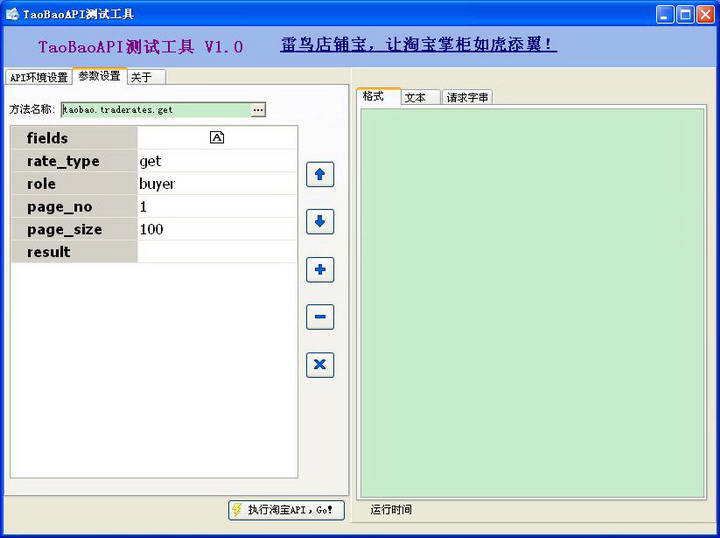Image resolution: width=720 pixels, height=538 pixels.
Task: Switch to API环境设置 tab
Action: 39,77
